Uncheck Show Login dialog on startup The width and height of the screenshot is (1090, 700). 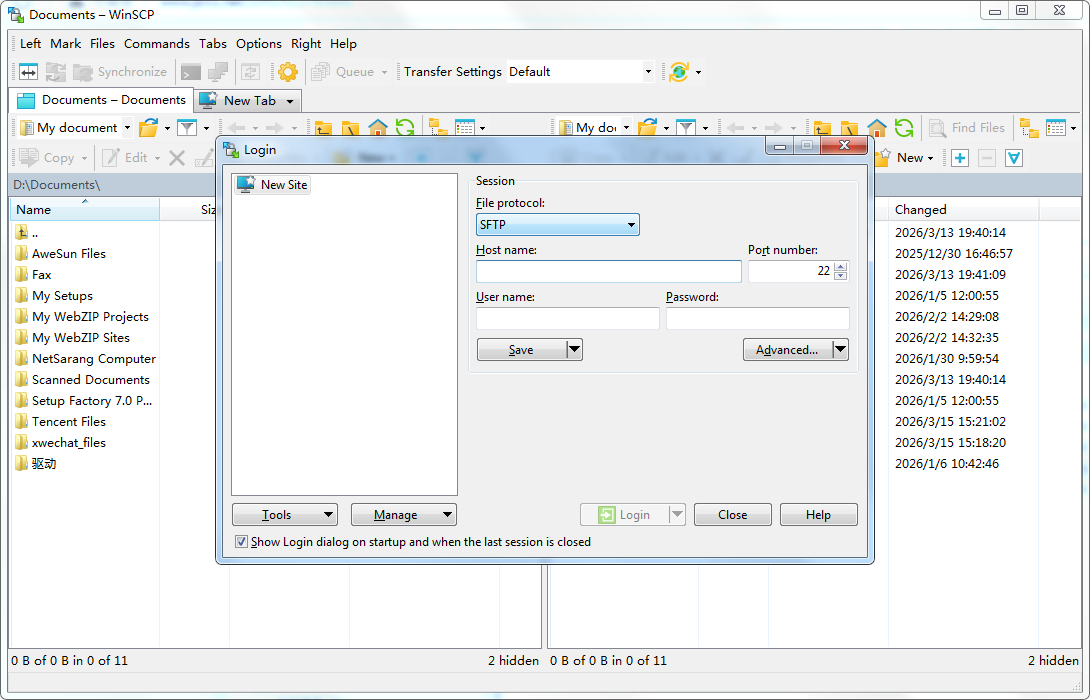pos(241,542)
